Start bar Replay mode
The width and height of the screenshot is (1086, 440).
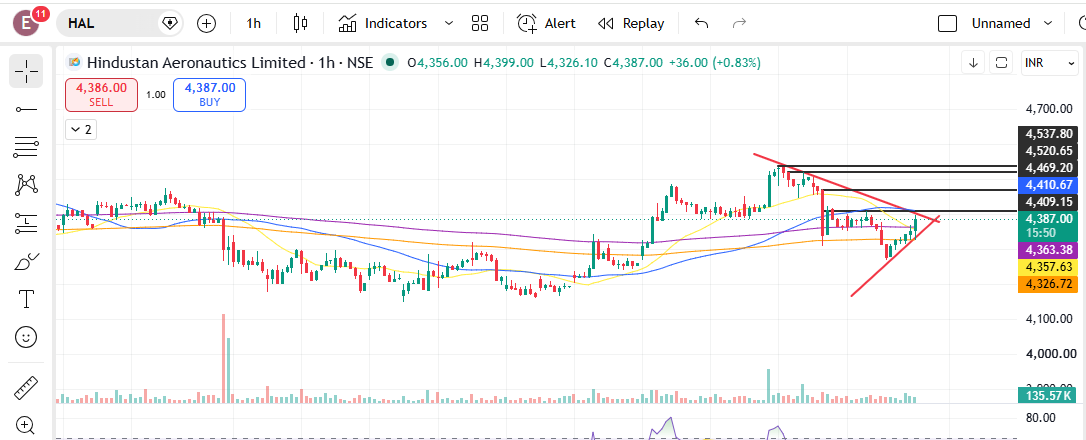click(x=631, y=24)
